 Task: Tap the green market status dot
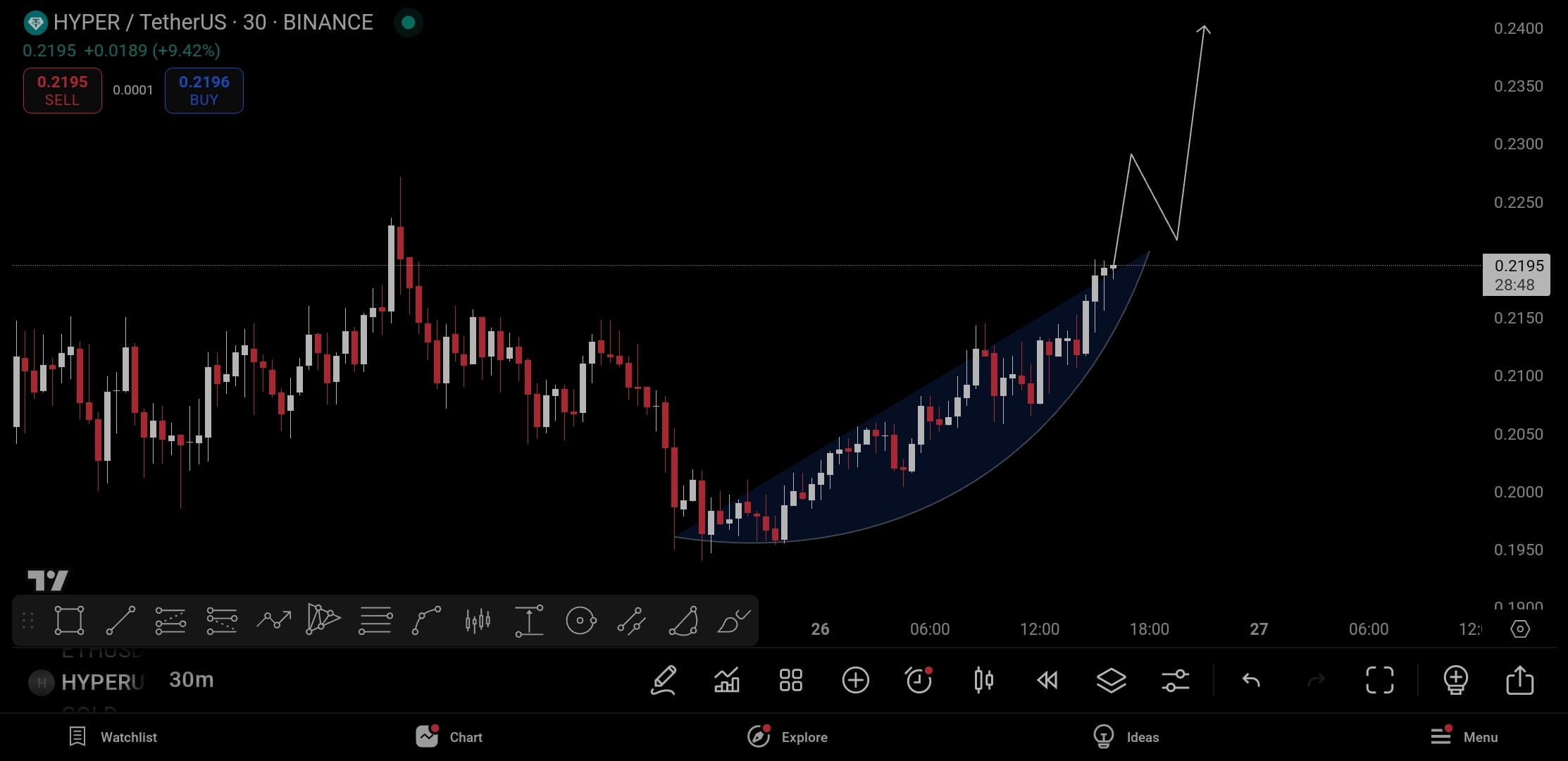point(409,23)
